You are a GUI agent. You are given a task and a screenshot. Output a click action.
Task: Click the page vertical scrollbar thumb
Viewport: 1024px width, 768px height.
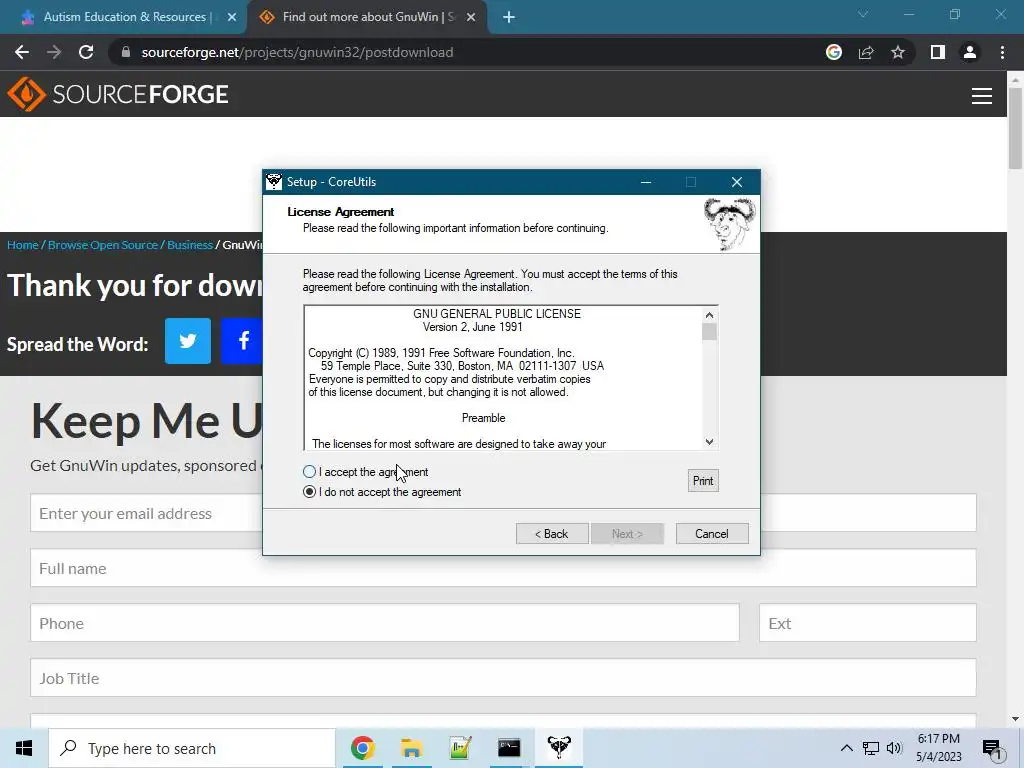click(1015, 127)
